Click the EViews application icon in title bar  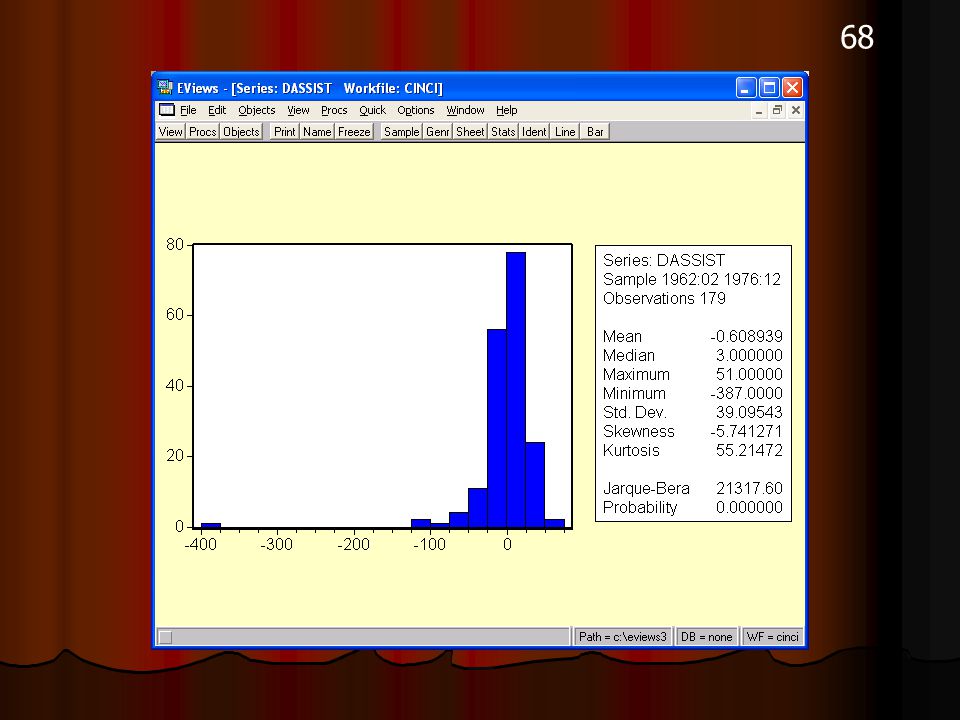(x=165, y=88)
